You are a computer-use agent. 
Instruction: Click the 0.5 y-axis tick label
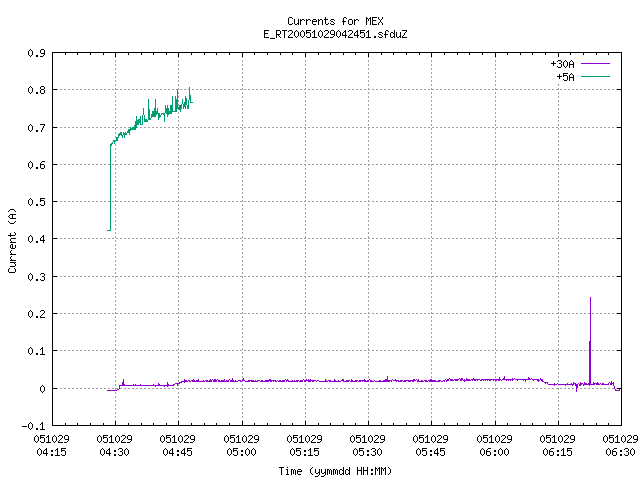[x=36, y=202]
